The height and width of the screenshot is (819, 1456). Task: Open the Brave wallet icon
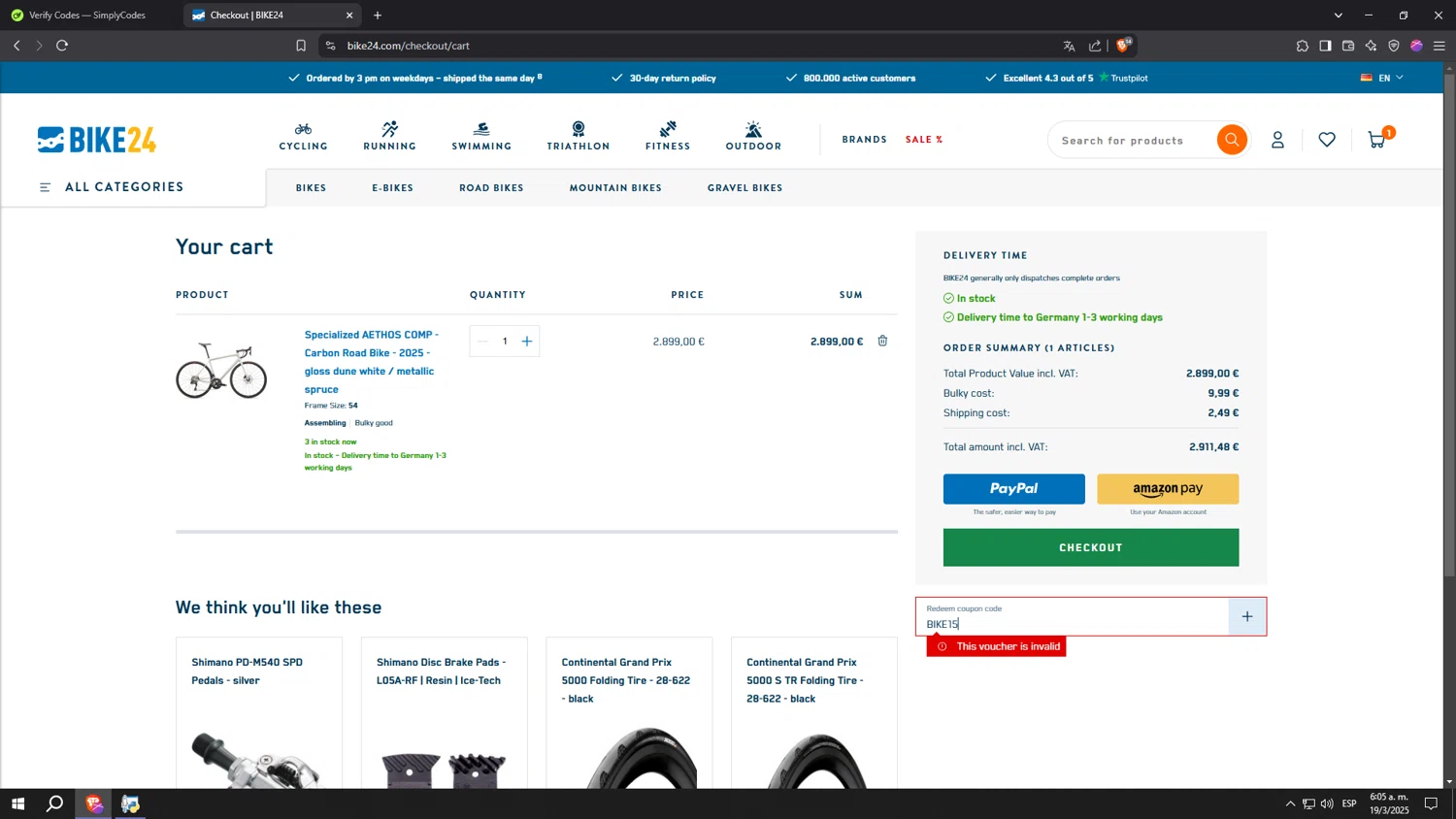pos(1348,46)
